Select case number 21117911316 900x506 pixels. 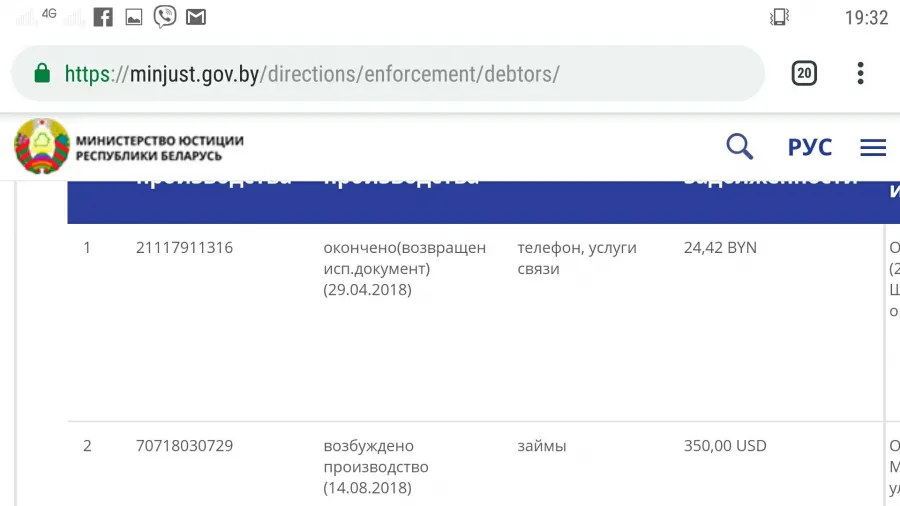[184, 248]
